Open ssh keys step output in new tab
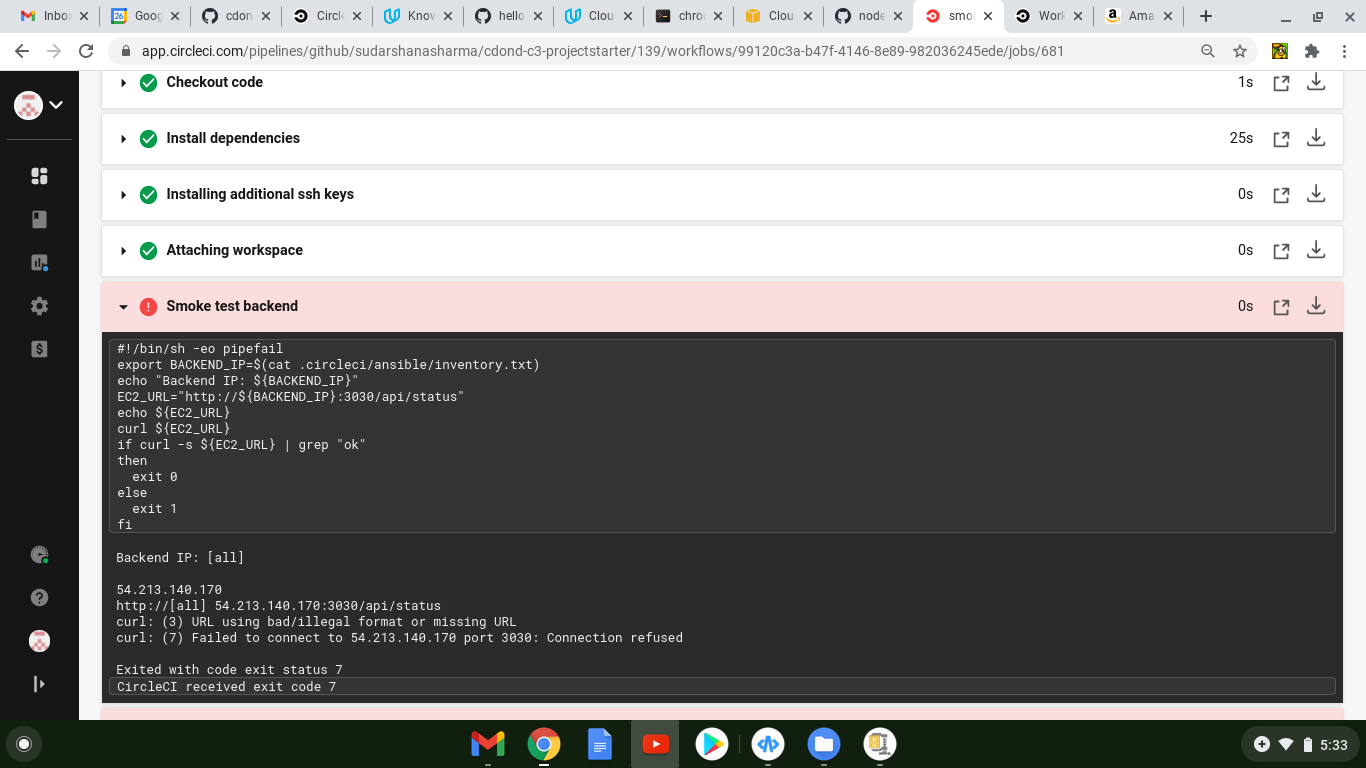This screenshot has height=768, width=1366. coord(1281,195)
